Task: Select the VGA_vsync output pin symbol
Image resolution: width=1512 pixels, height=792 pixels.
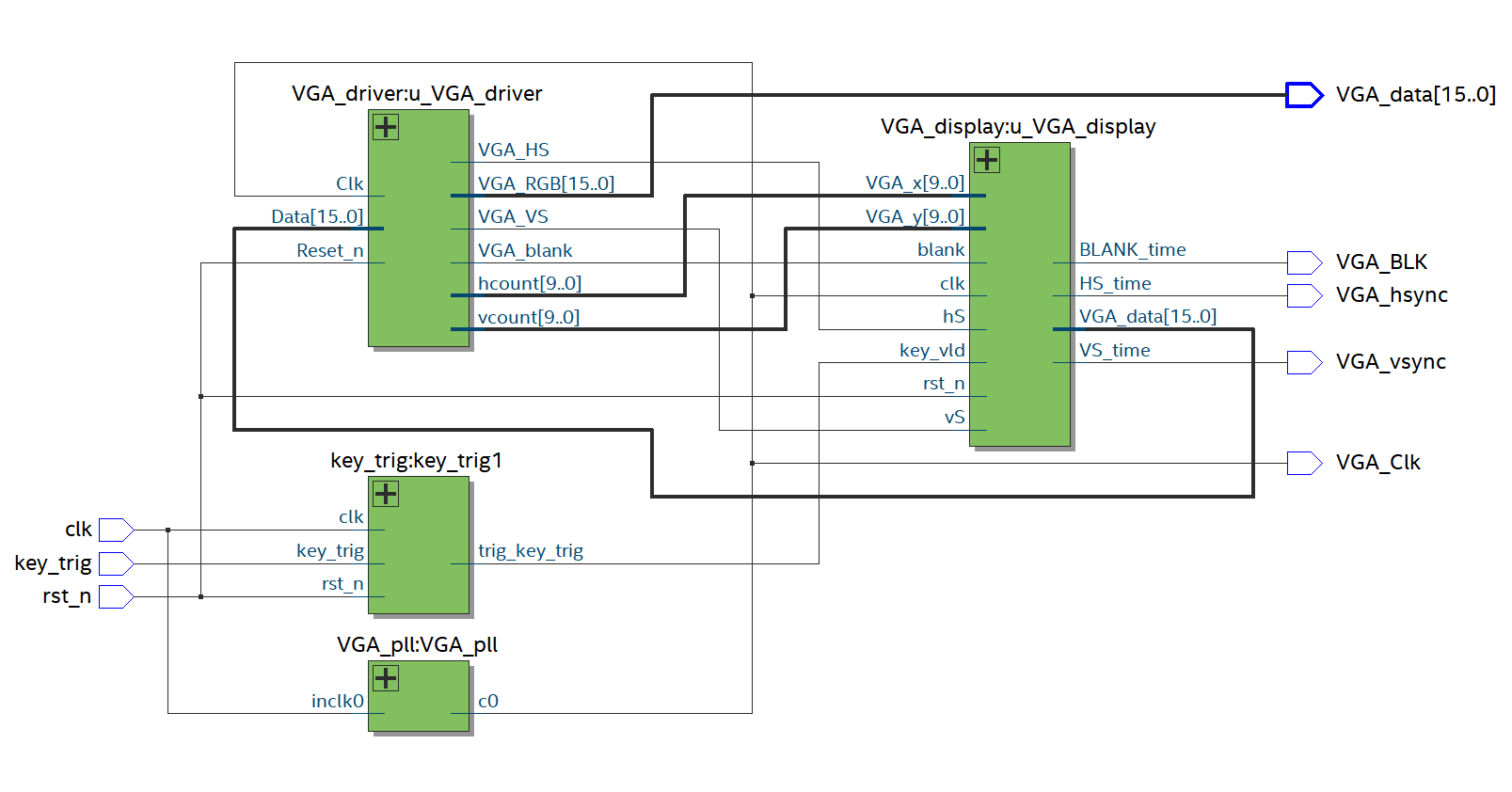Action: pos(1305,362)
